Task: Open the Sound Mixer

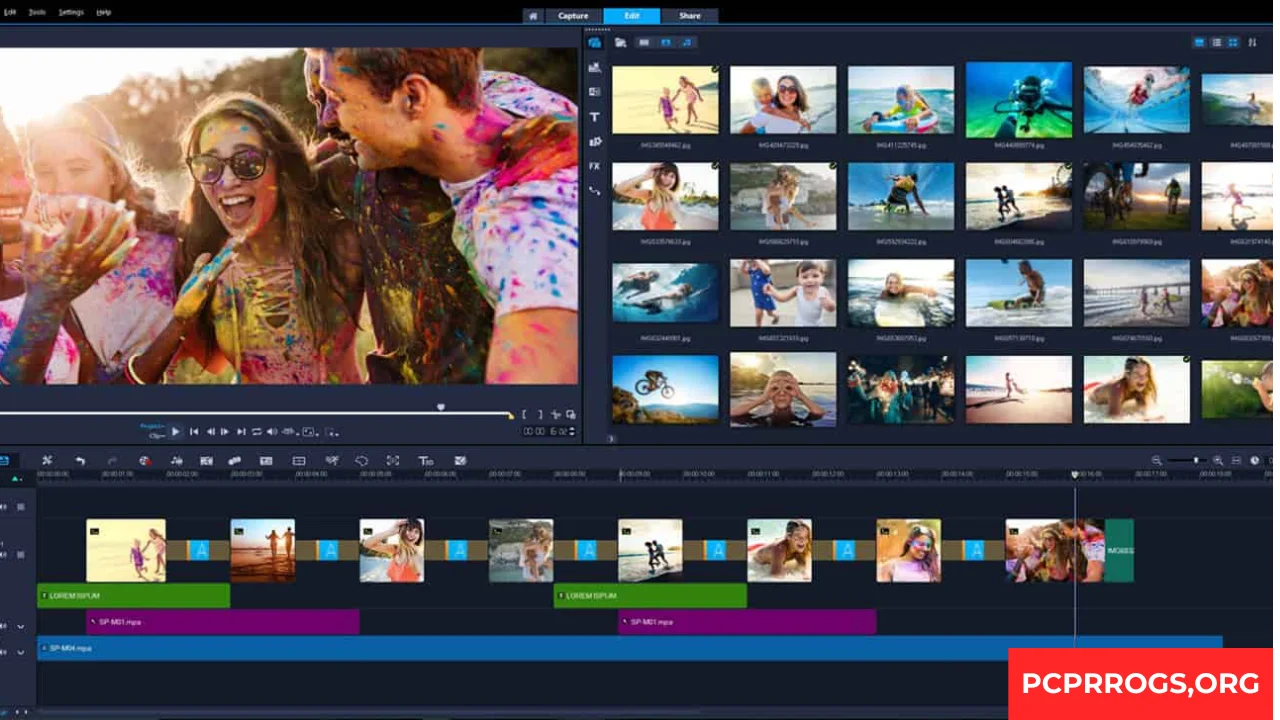Action: [x=176, y=460]
